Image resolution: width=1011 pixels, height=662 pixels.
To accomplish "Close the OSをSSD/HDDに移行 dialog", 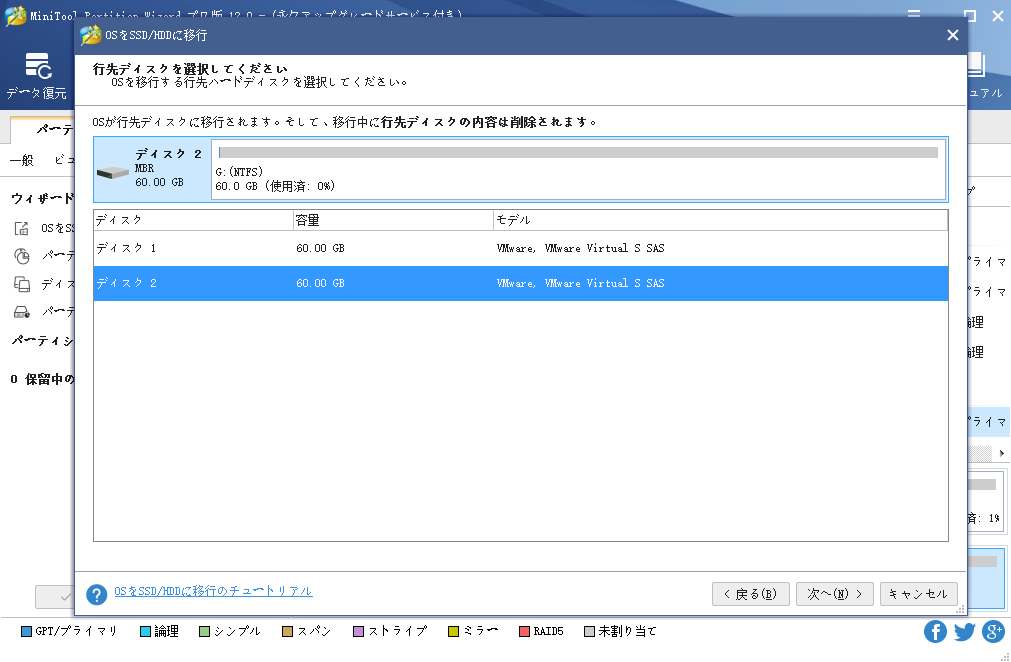I will point(952,35).
